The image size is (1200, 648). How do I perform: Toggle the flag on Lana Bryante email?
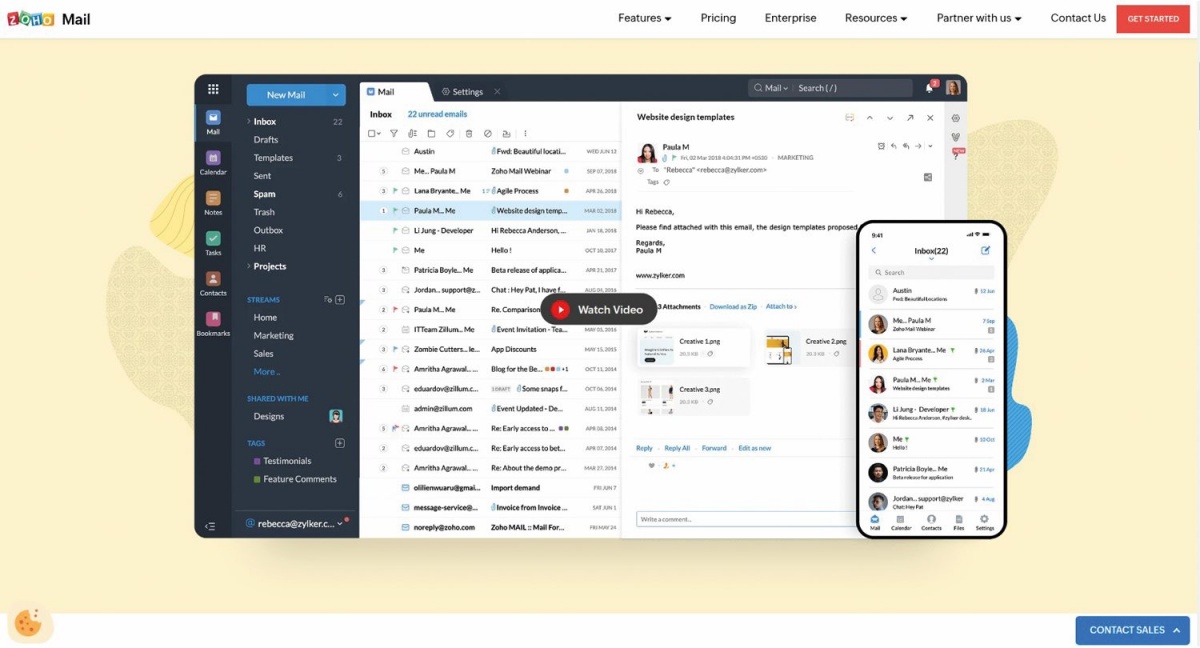[x=395, y=191]
